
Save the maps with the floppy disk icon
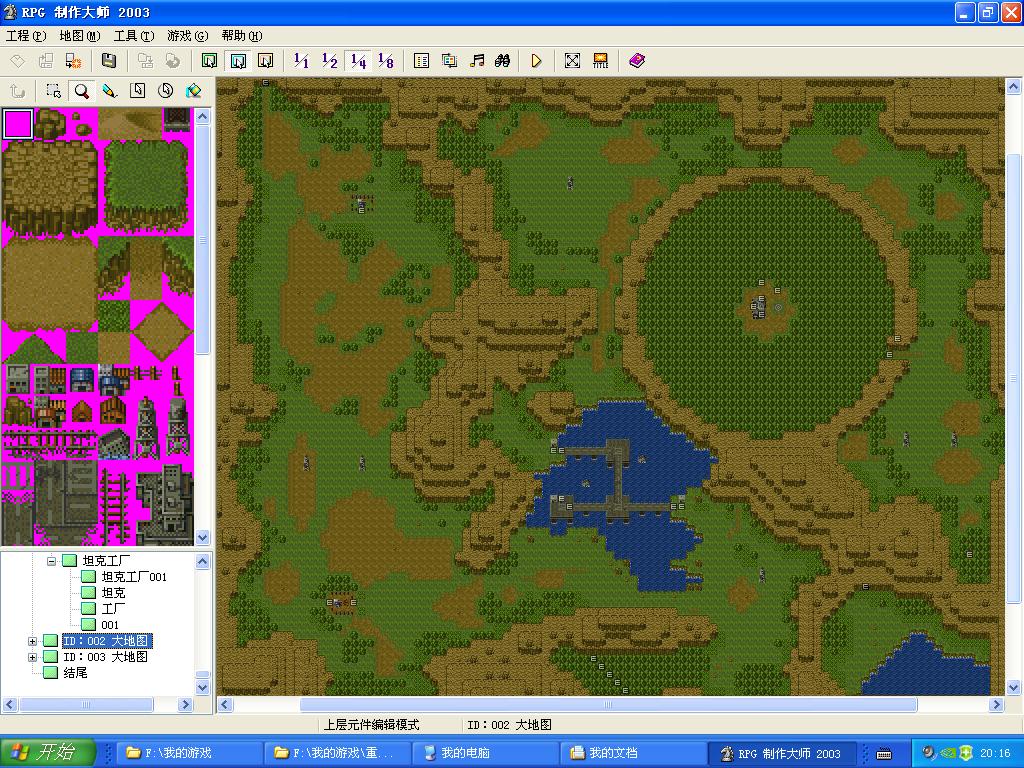[x=109, y=61]
